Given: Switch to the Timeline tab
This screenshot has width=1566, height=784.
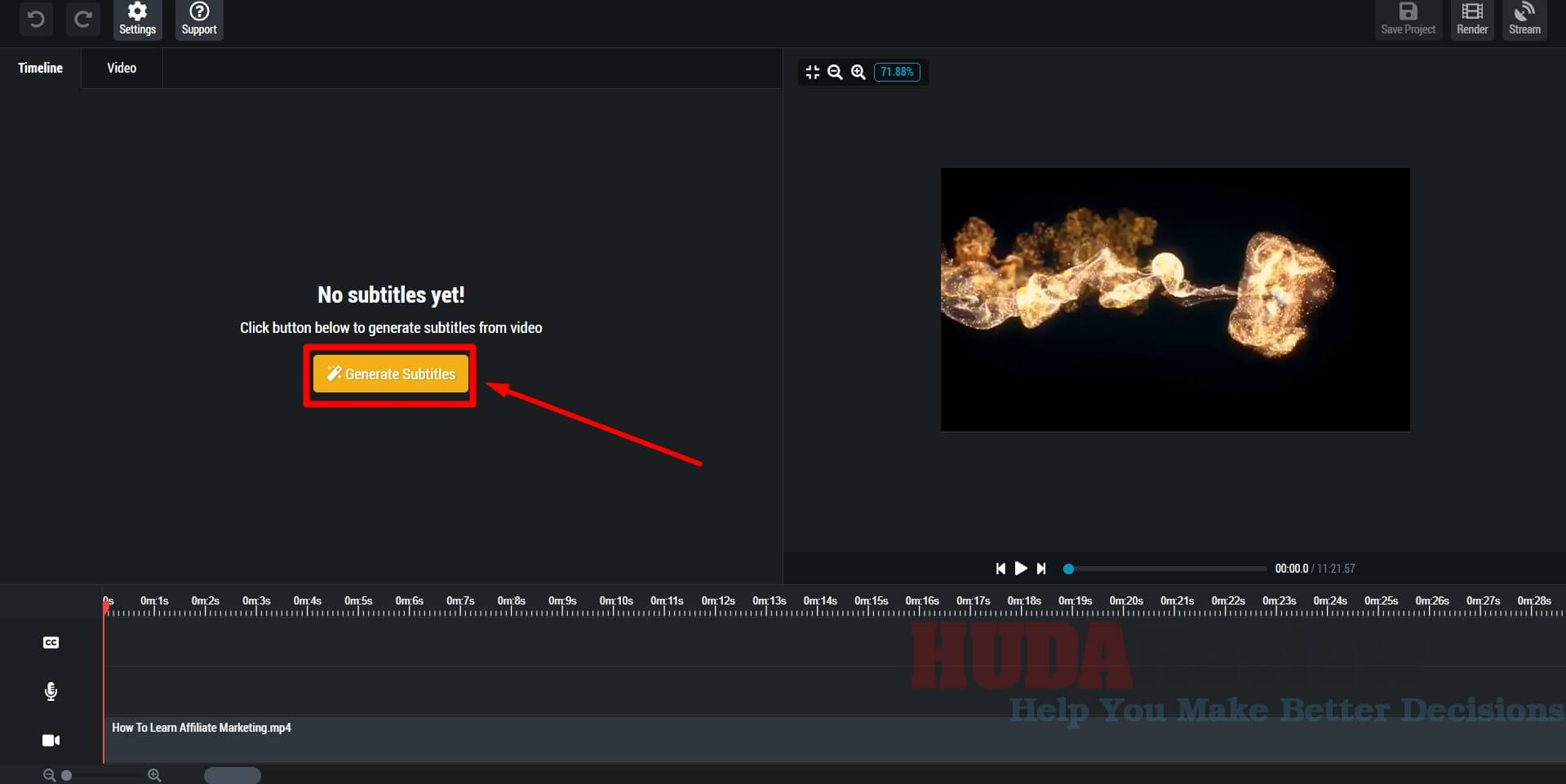Looking at the screenshot, I should pos(40,68).
